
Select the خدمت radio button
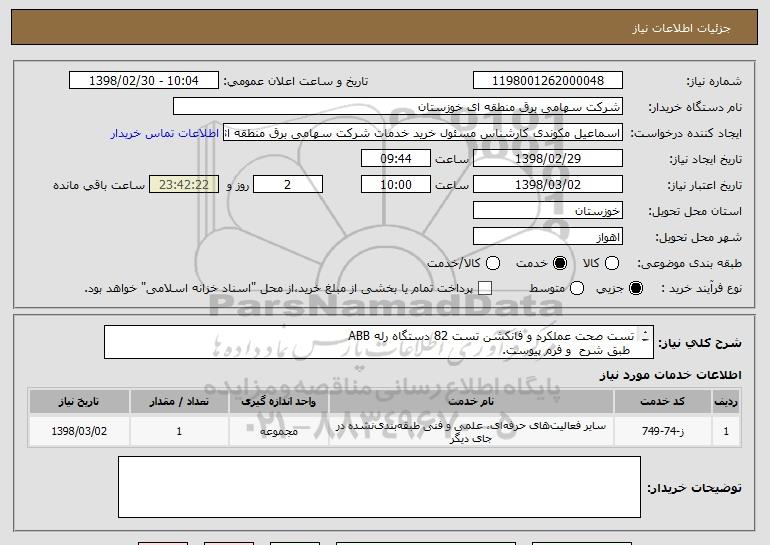tap(559, 263)
